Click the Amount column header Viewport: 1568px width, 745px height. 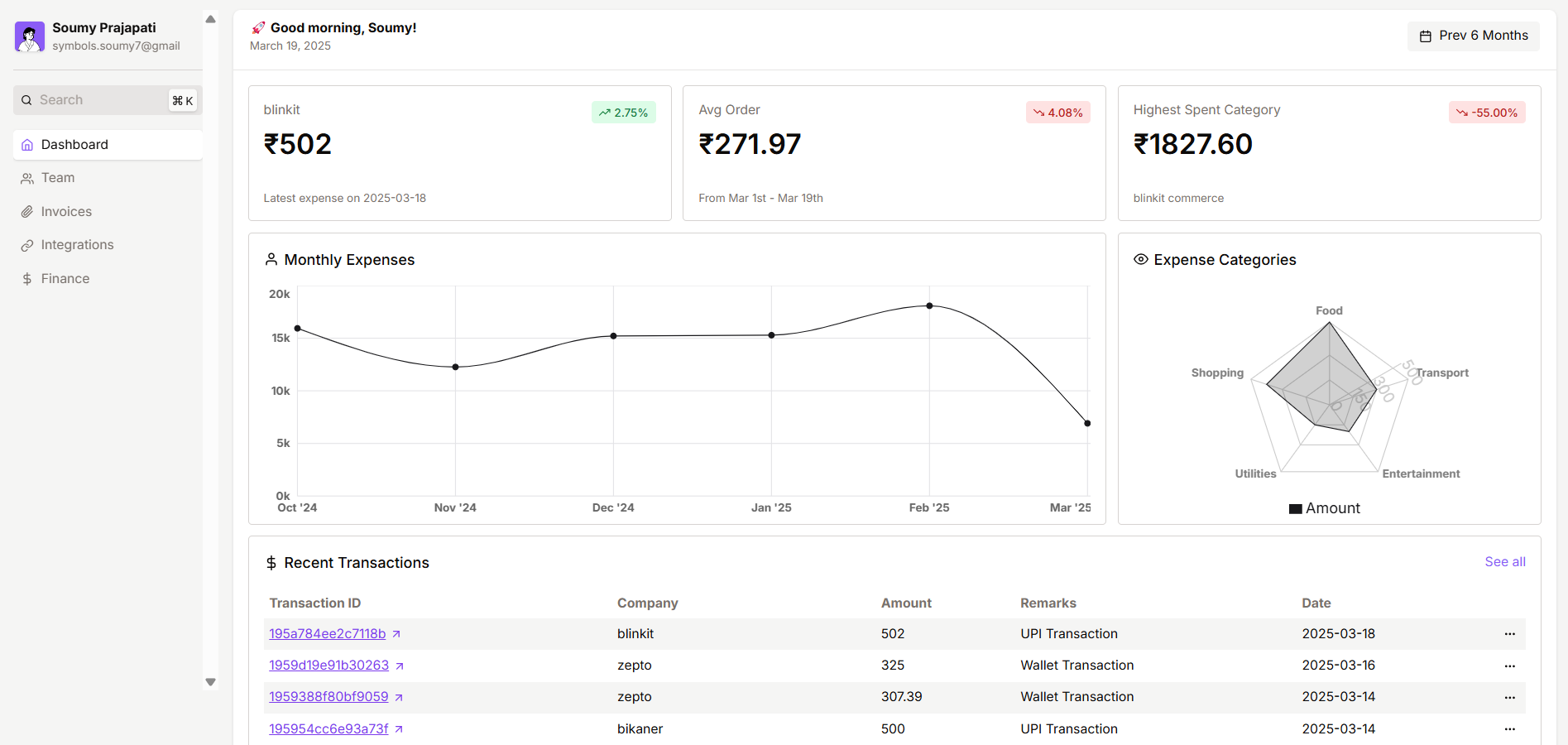coord(906,603)
